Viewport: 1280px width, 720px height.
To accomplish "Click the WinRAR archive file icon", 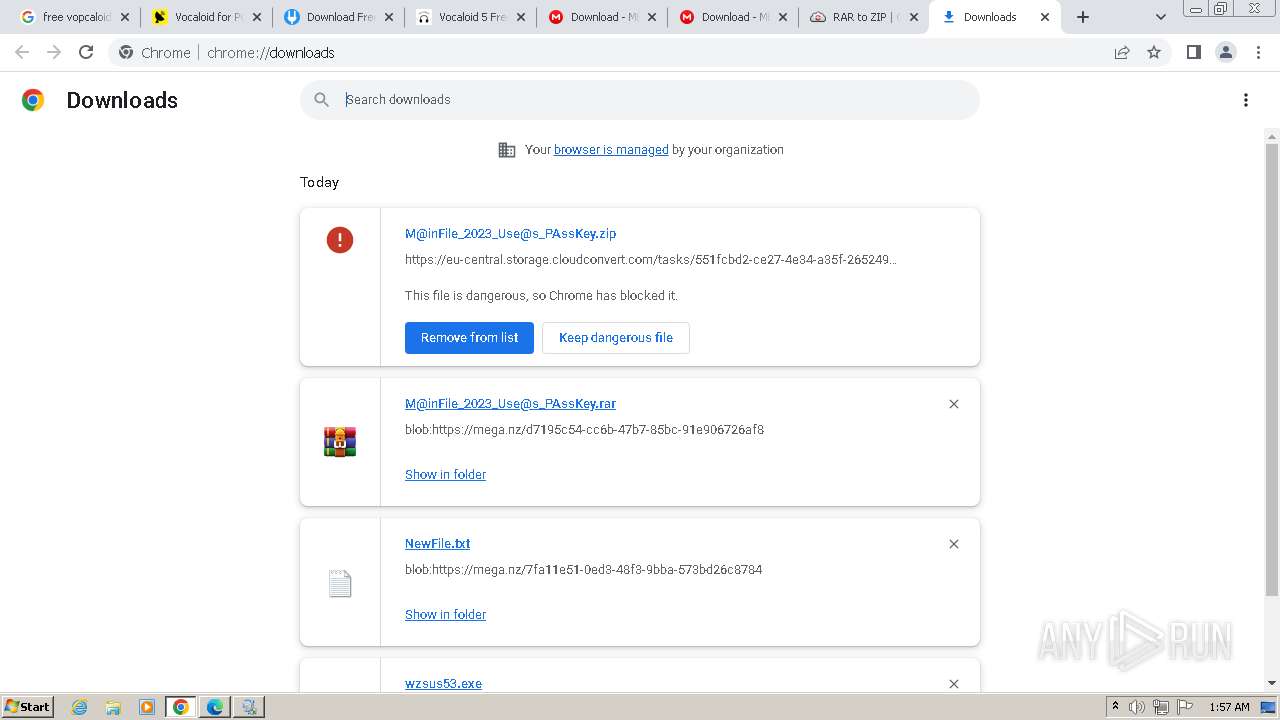I will (340, 441).
